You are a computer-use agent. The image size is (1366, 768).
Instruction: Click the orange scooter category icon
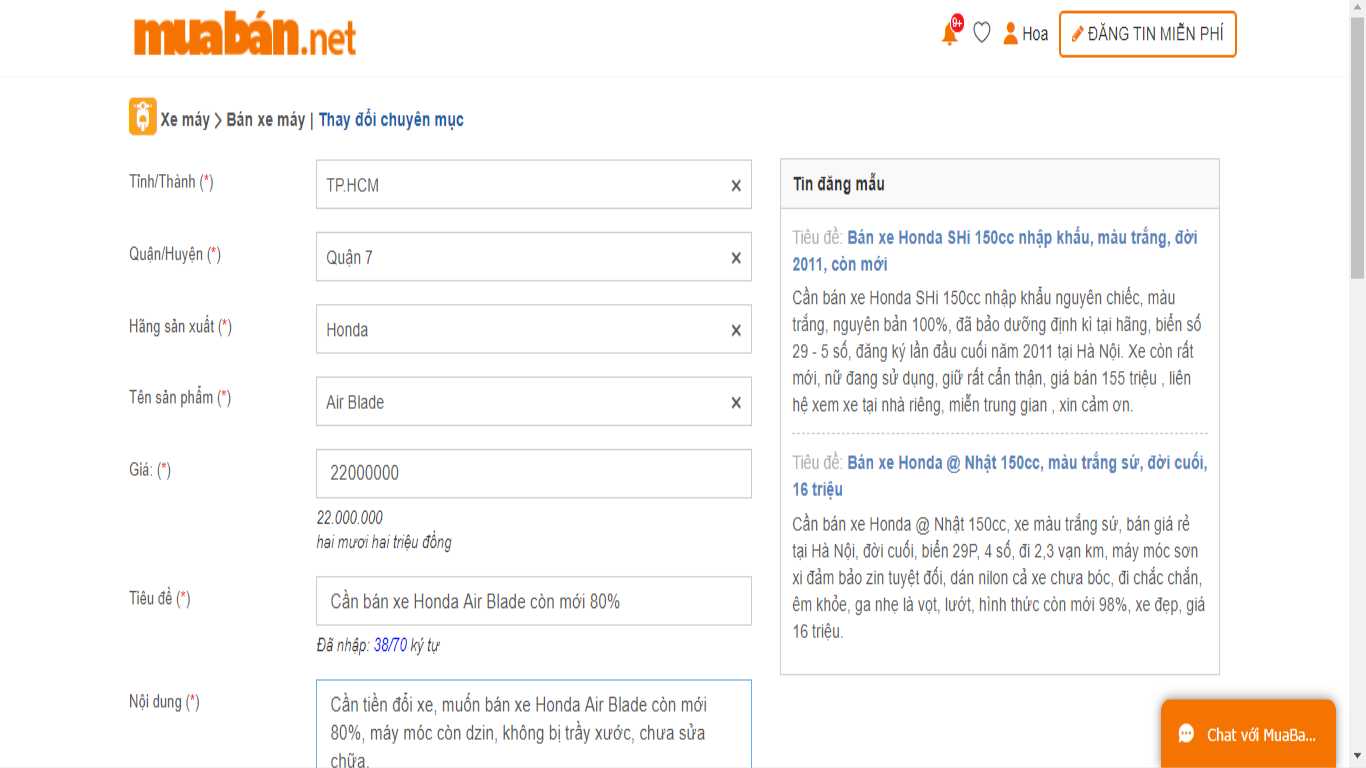(x=143, y=116)
